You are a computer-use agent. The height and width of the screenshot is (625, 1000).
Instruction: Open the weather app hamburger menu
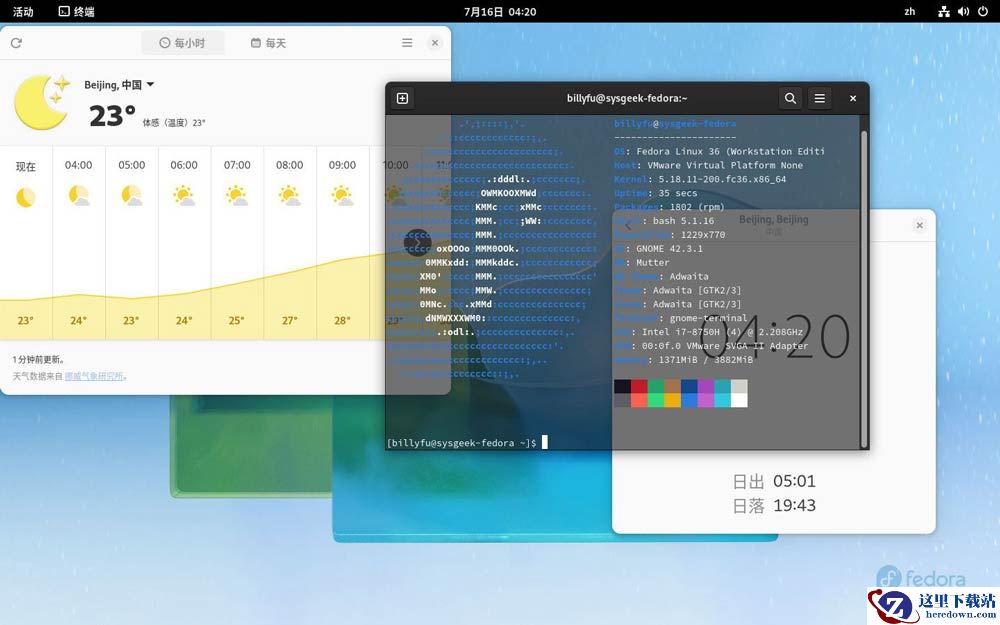click(x=407, y=43)
